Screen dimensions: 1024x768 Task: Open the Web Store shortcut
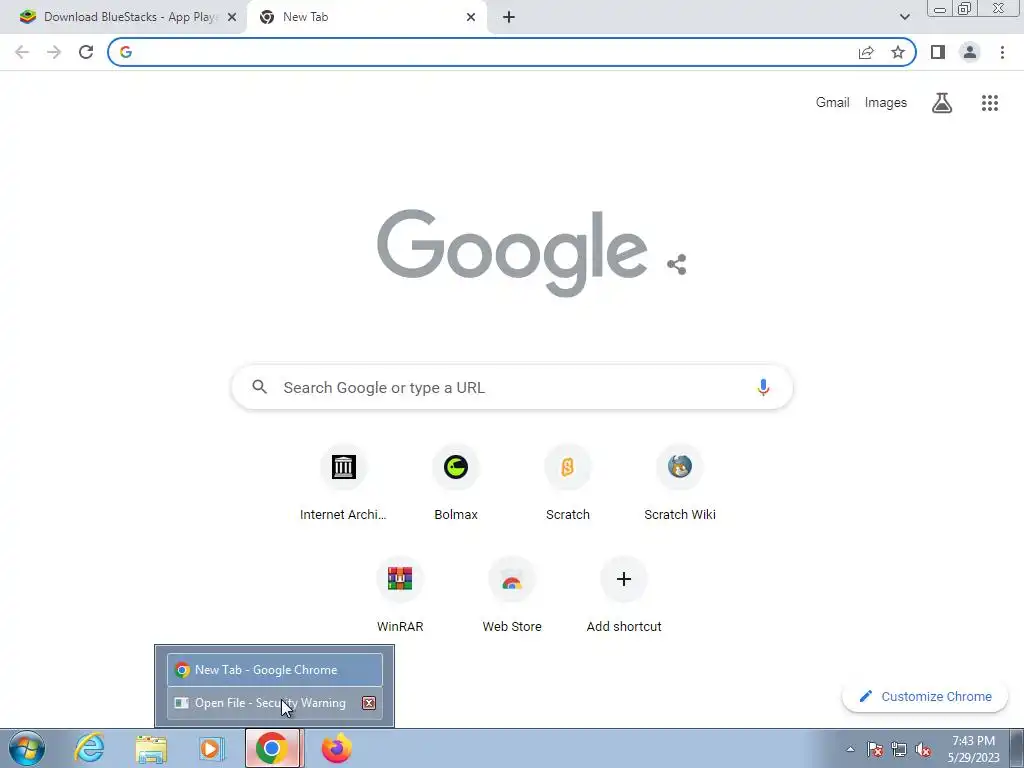click(512, 596)
